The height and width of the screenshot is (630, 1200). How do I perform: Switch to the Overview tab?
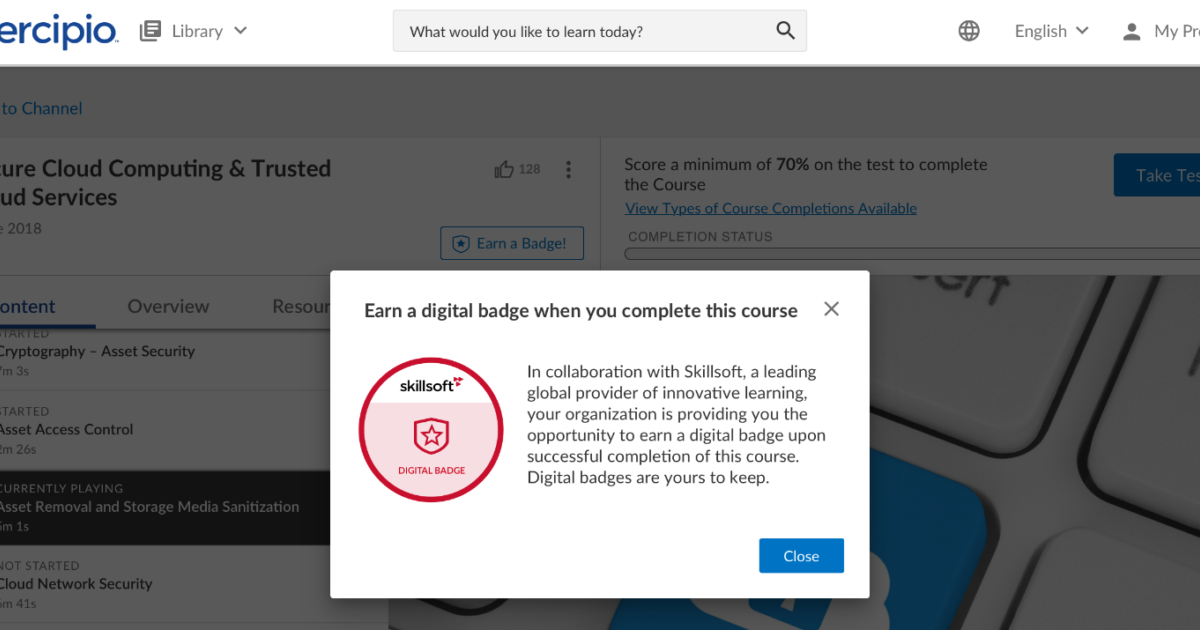tap(168, 306)
